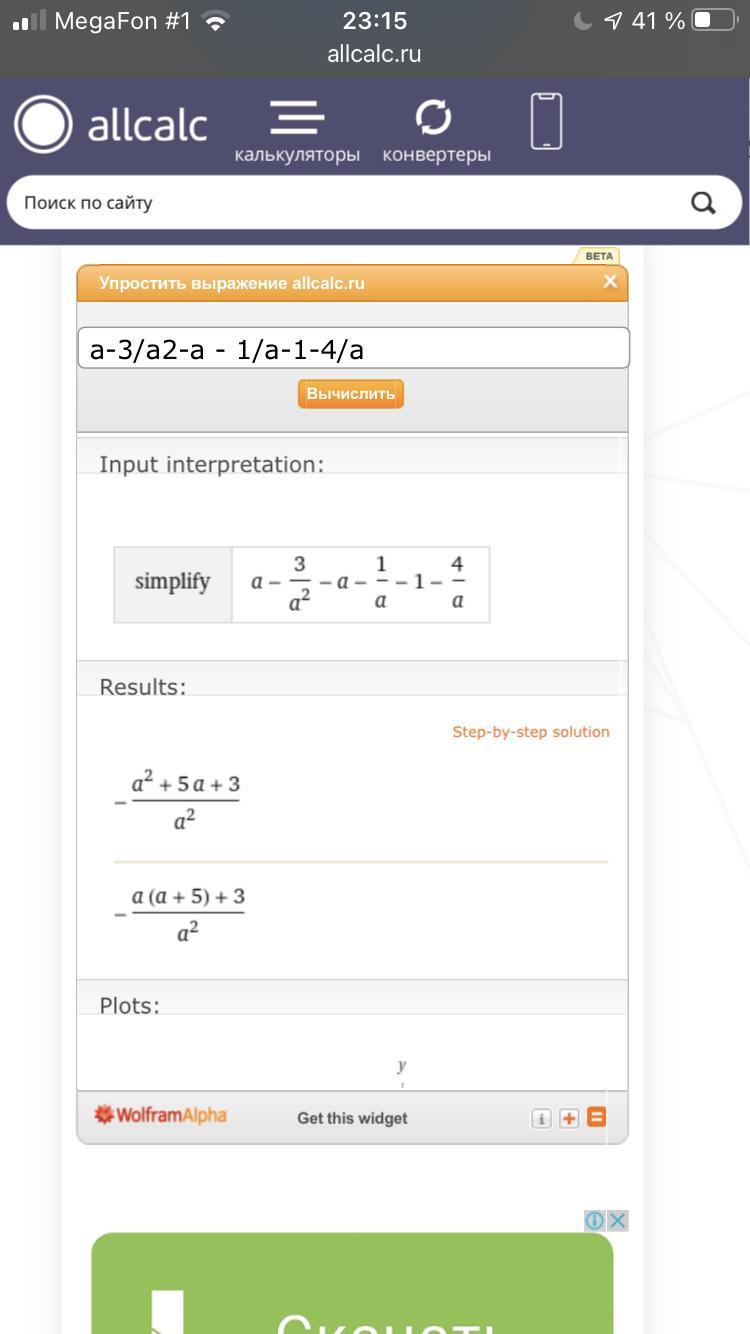Viewport: 750px width, 1334px height.
Task: Tap the mobile phone icon in header
Action: [546, 122]
